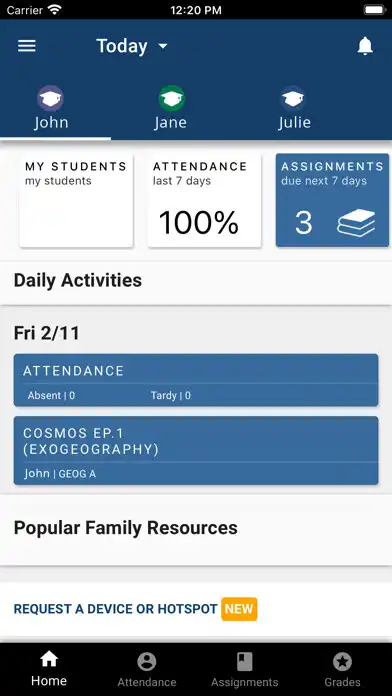Select Julie's dark graduation cap avatar

pos(293,98)
